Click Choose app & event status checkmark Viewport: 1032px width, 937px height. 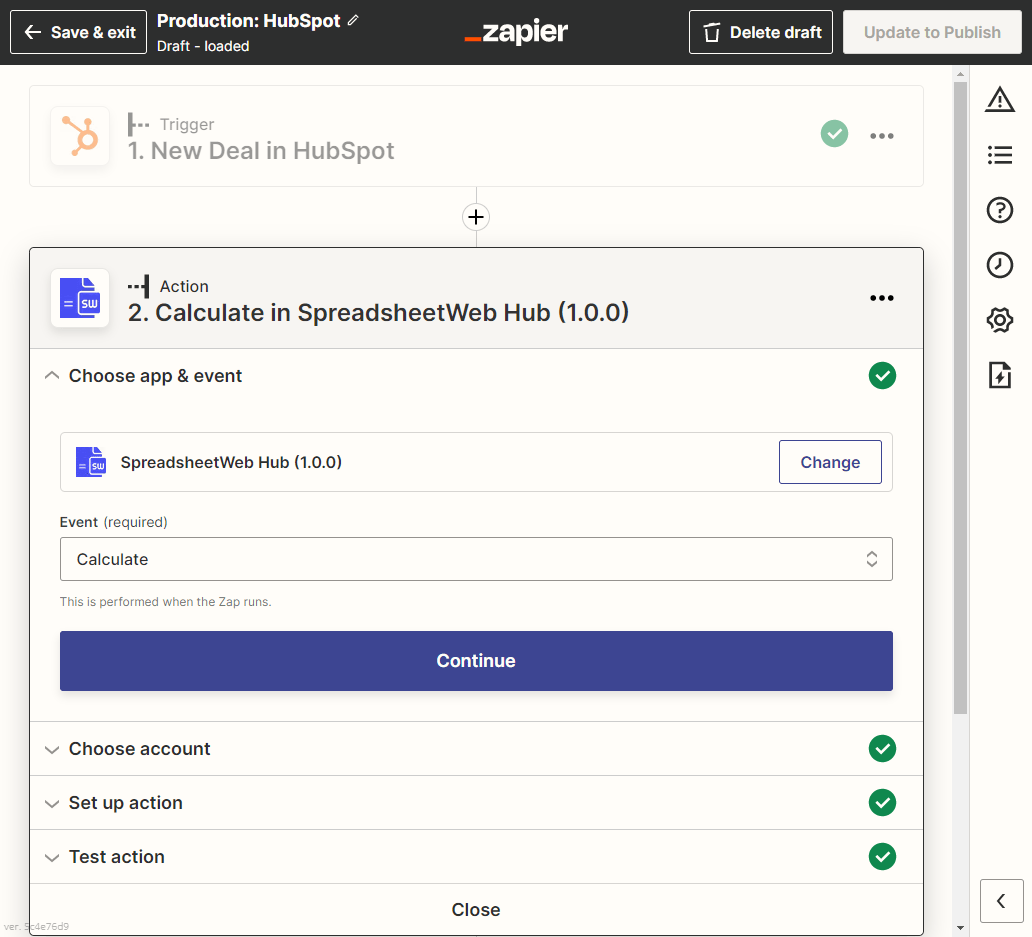pos(882,376)
